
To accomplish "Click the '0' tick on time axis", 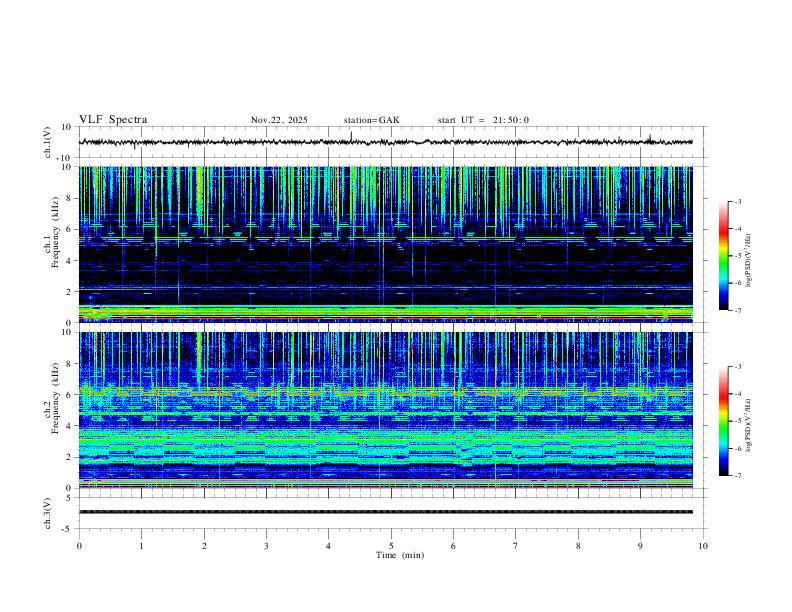I will click(79, 546).
